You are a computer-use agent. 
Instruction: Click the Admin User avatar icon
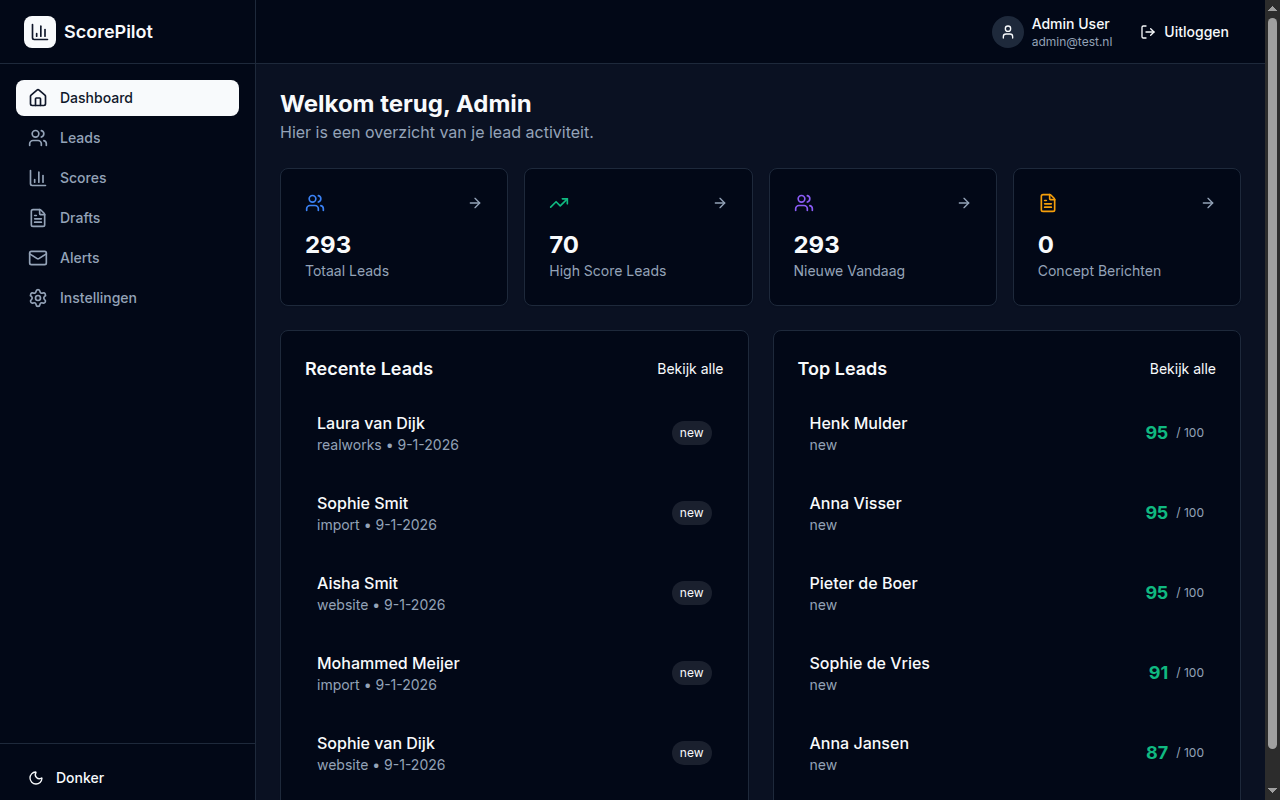[x=1008, y=32]
